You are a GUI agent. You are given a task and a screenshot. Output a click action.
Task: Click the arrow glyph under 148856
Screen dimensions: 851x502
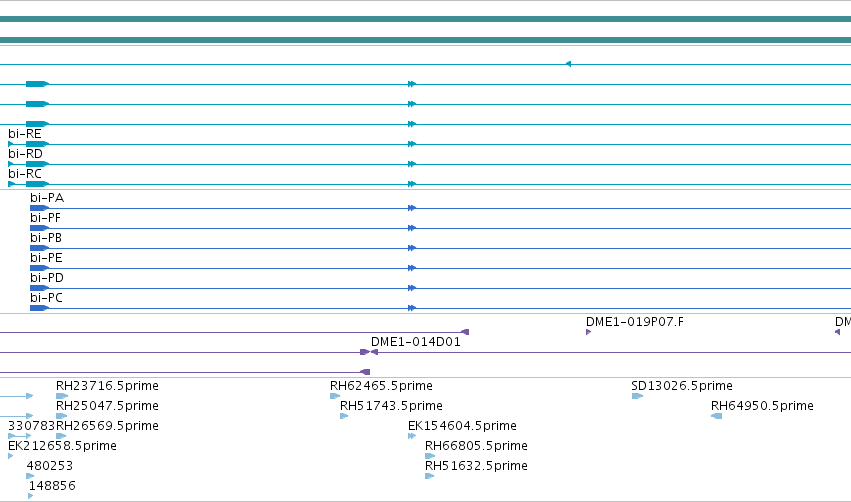click(x=30, y=496)
